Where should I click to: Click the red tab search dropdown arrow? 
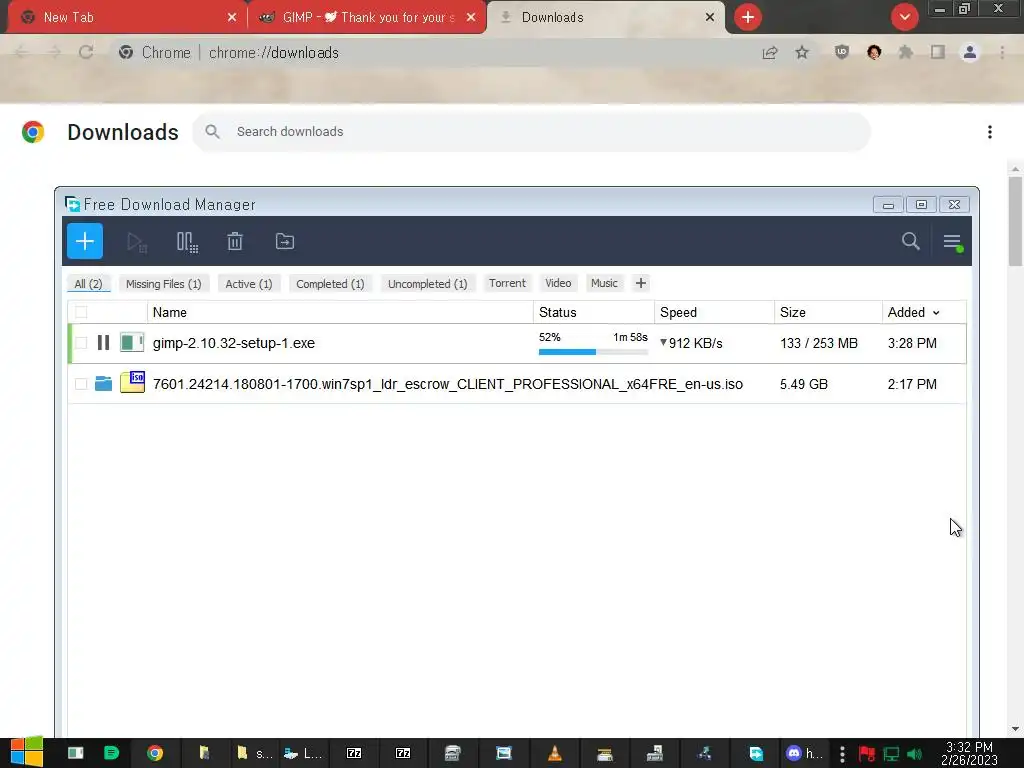[904, 17]
